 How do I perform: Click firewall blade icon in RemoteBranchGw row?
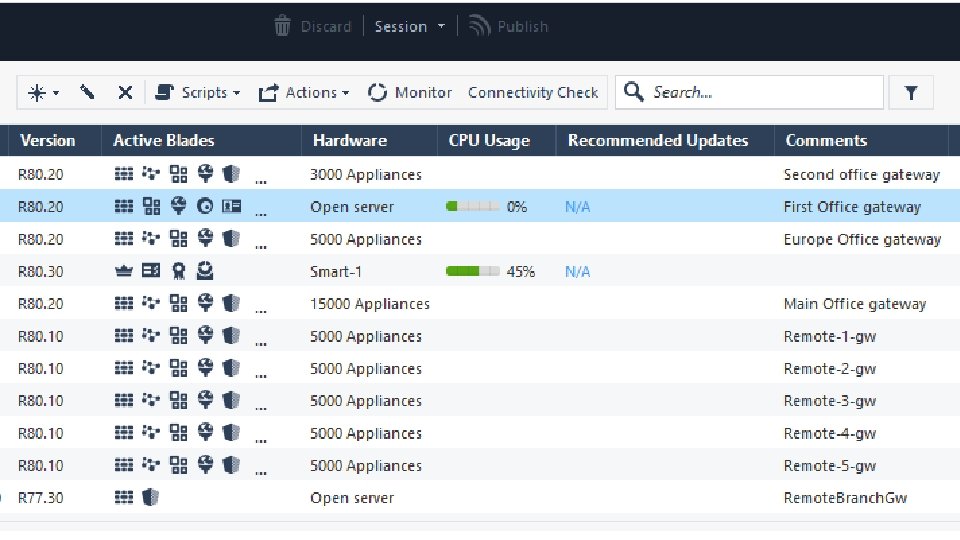pyautogui.click(x=124, y=497)
